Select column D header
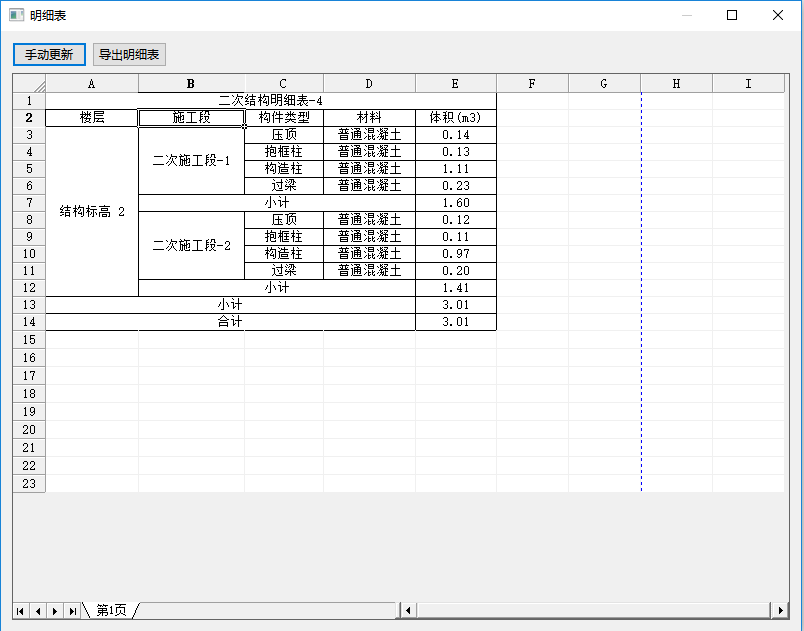 369,84
